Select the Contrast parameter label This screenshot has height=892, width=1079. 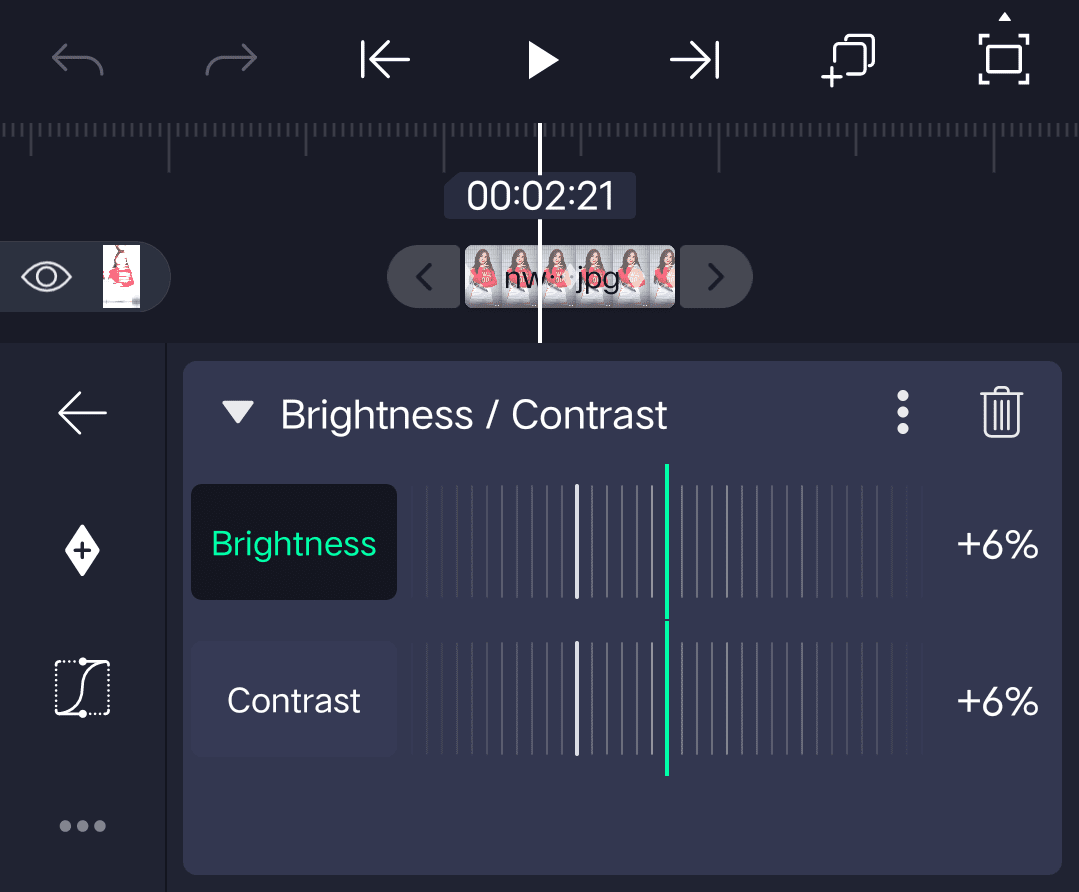click(294, 700)
